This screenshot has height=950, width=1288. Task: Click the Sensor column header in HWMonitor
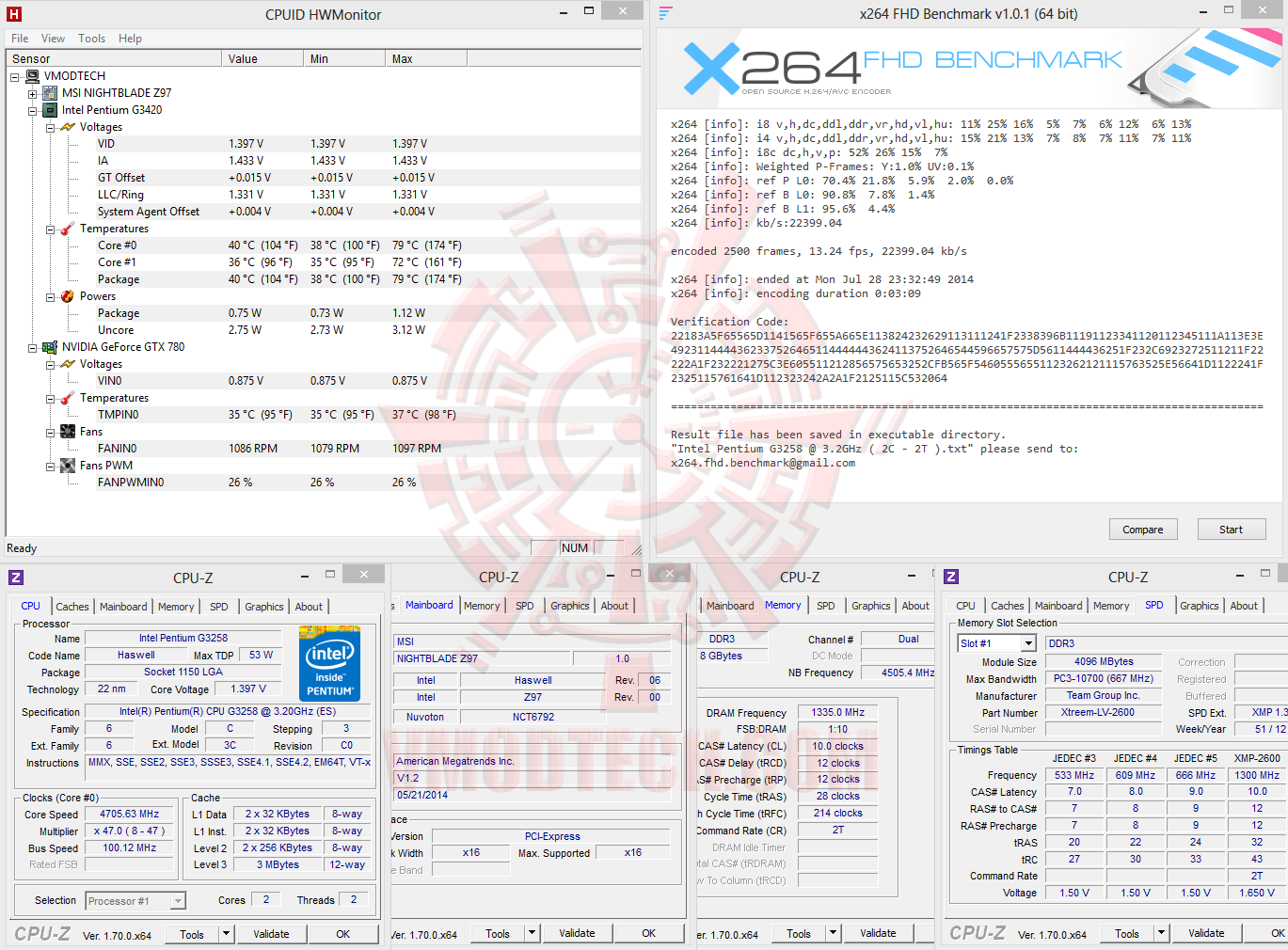click(114, 58)
